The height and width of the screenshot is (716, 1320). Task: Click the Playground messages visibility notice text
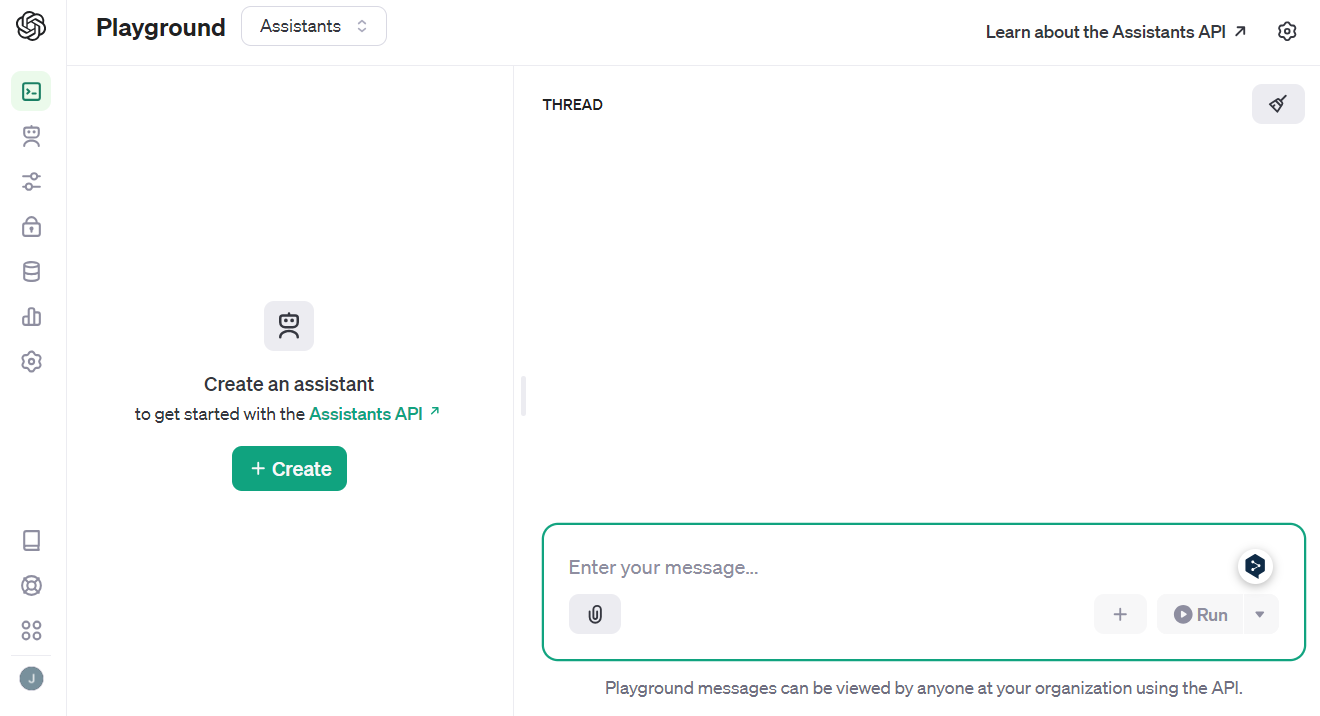(x=924, y=688)
